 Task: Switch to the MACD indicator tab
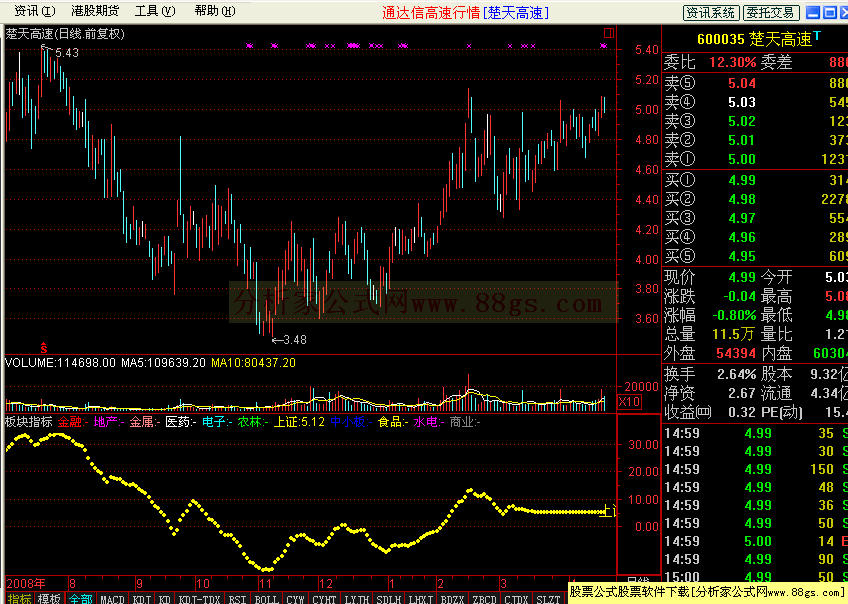point(112,599)
